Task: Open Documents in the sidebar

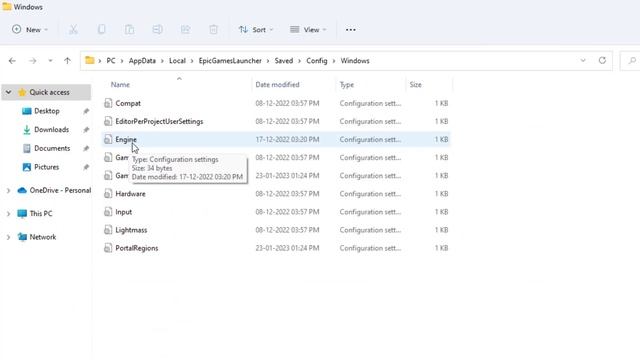Action: click(x=52, y=148)
